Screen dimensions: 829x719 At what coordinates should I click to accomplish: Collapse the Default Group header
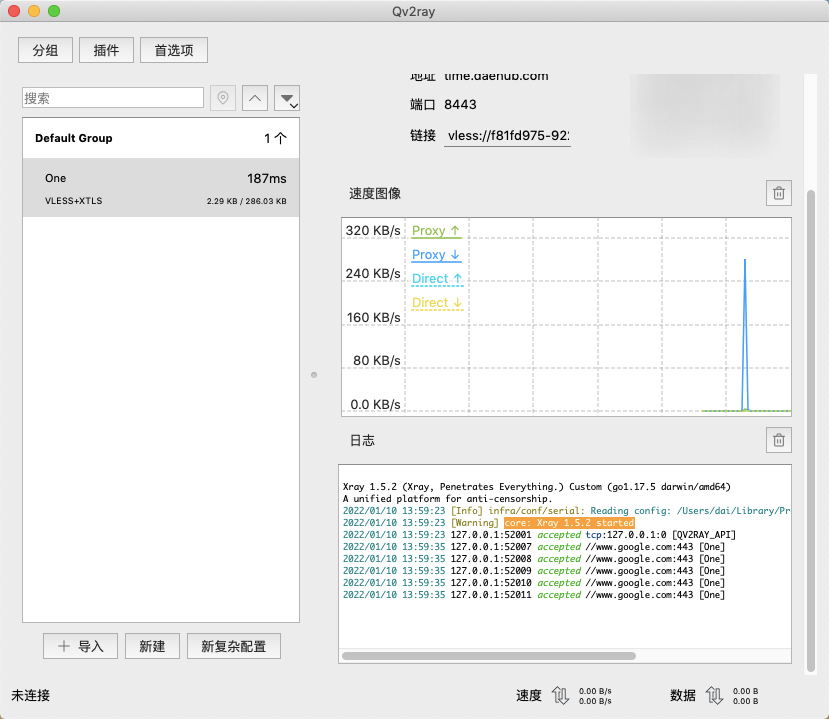[x=161, y=138]
